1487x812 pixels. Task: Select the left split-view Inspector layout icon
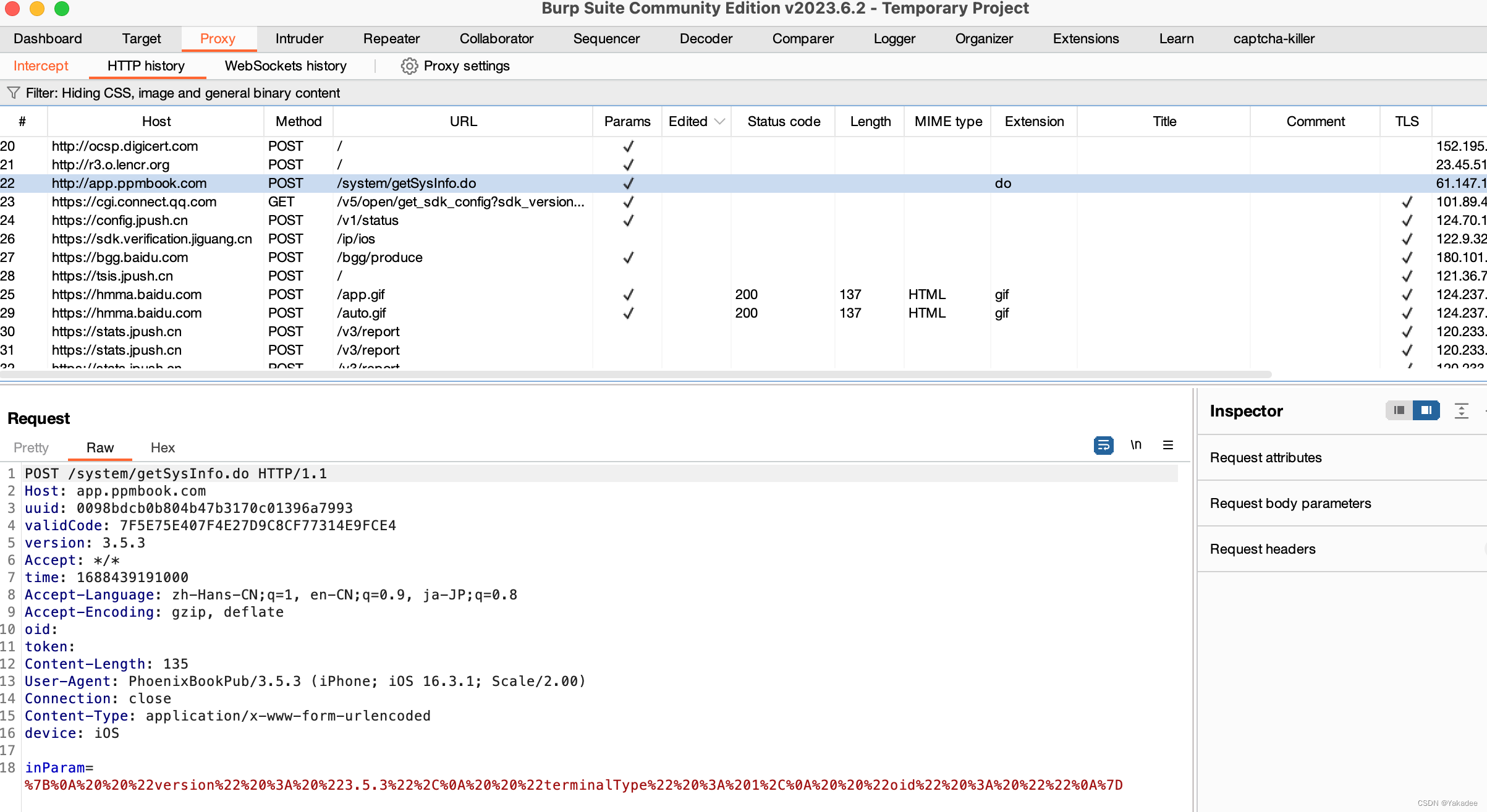pyautogui.click(x=1399, y=410)
